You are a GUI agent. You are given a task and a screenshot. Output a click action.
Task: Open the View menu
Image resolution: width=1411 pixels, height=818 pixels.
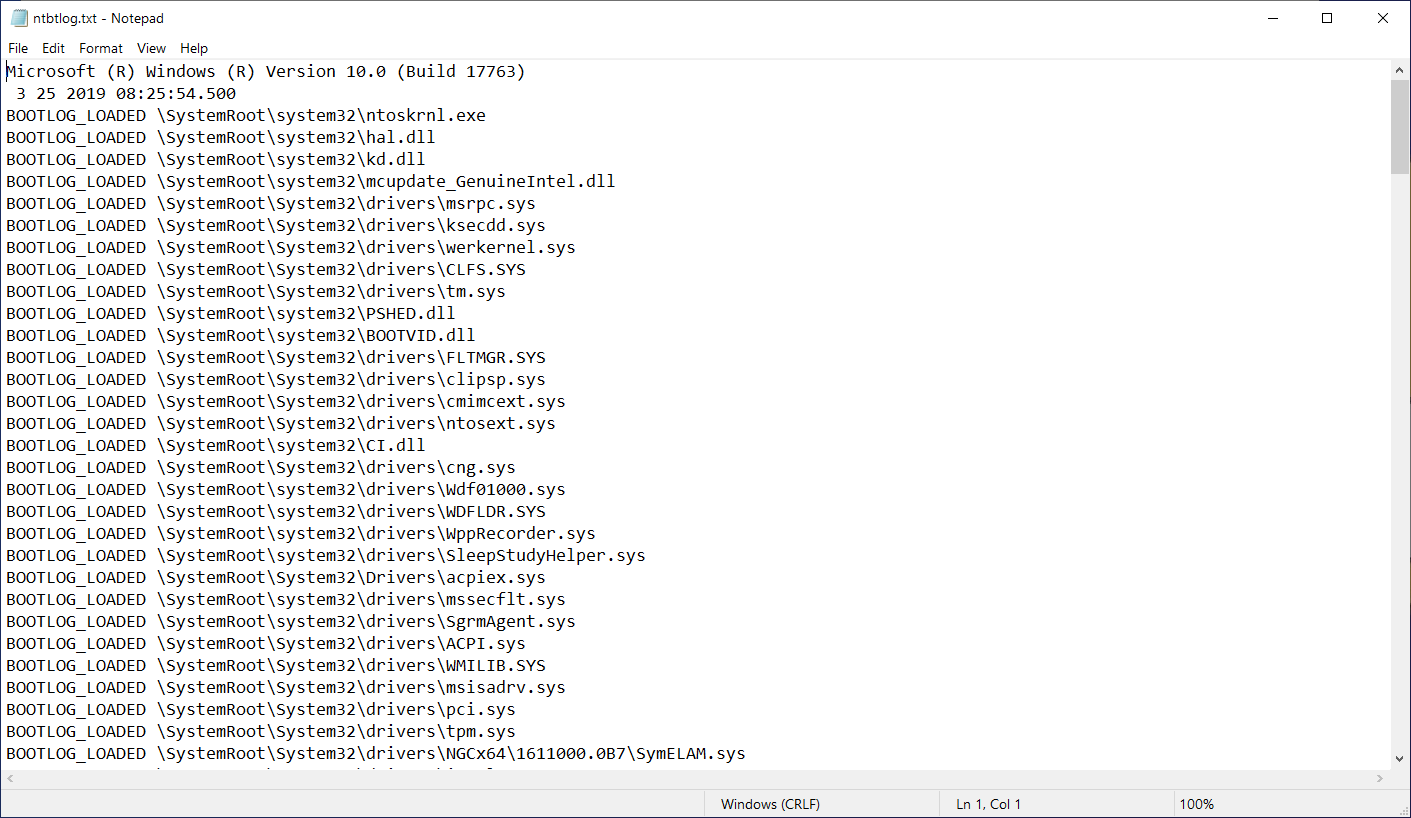(152, 48)
